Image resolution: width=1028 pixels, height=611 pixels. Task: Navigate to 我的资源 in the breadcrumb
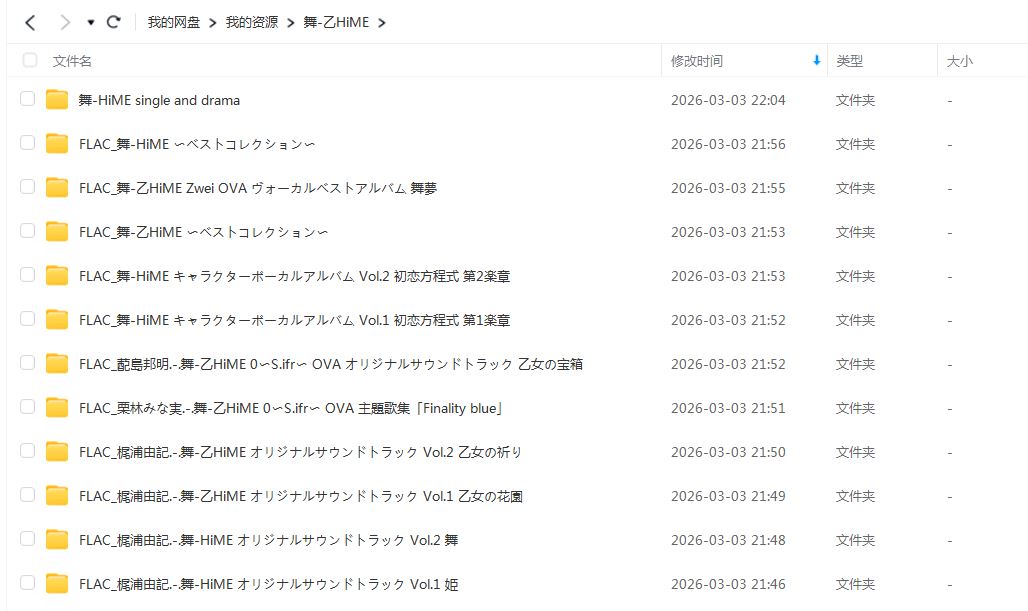point(252,22)
